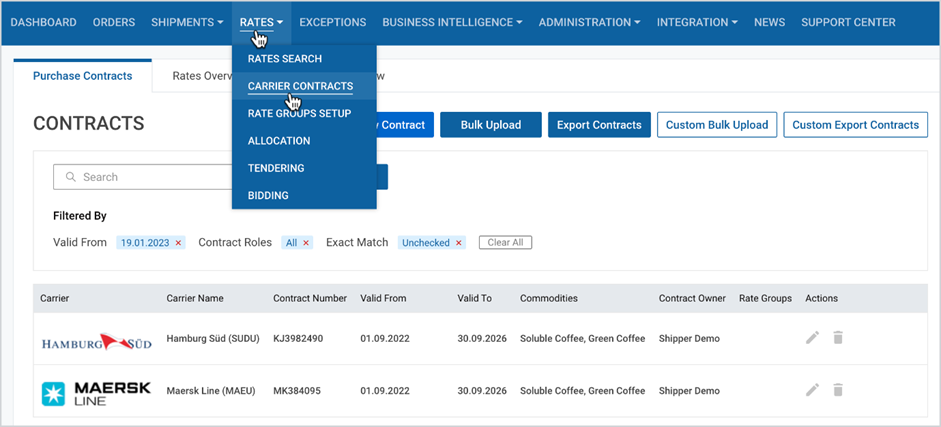This screenshot has width=941, height=427.
Task: Open the Support Center
Action: 848,22
